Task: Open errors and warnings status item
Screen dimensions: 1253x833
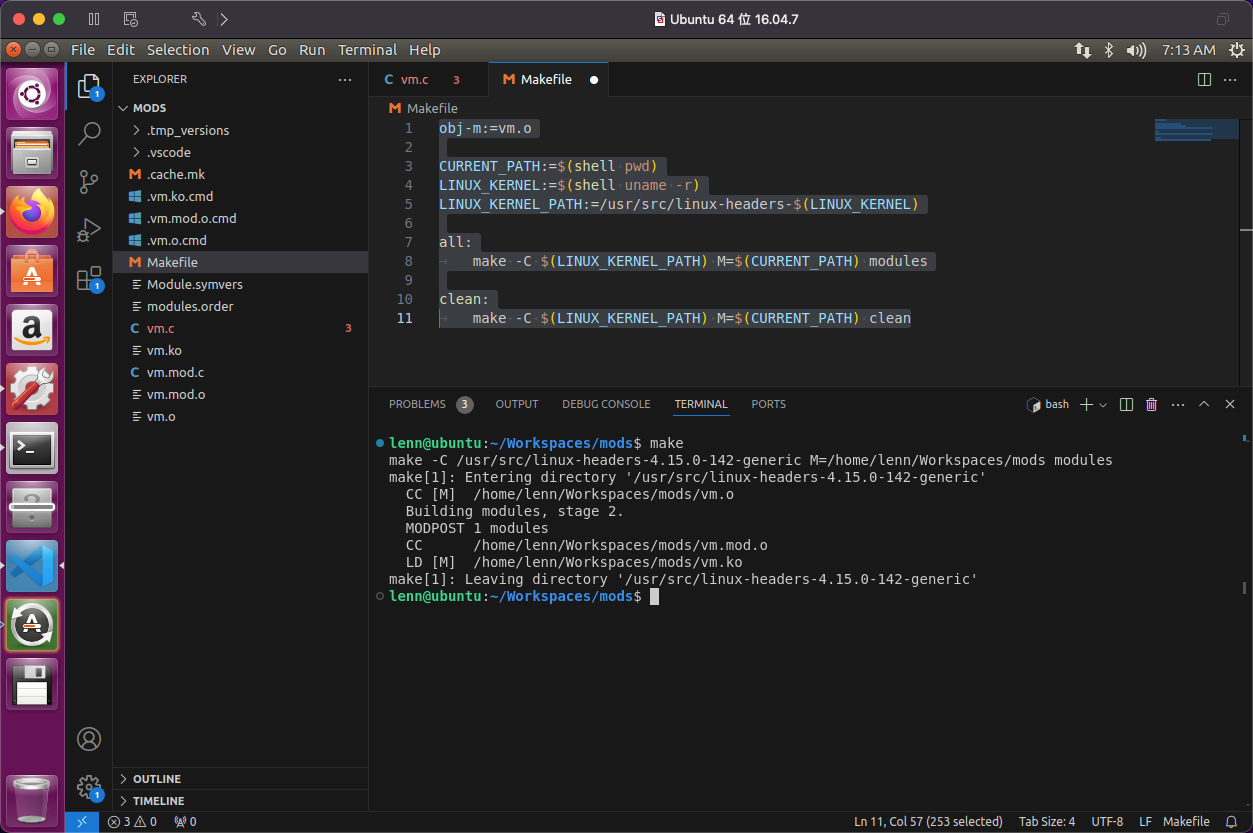Action: coord(132,822)
